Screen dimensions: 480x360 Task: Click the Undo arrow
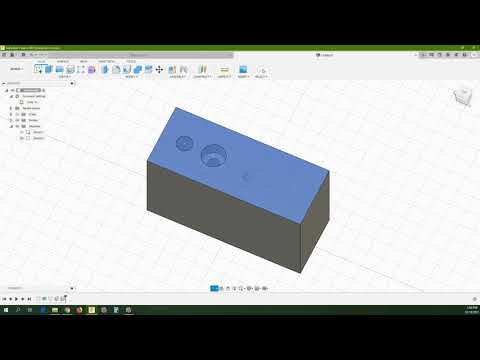pos(33,55)
